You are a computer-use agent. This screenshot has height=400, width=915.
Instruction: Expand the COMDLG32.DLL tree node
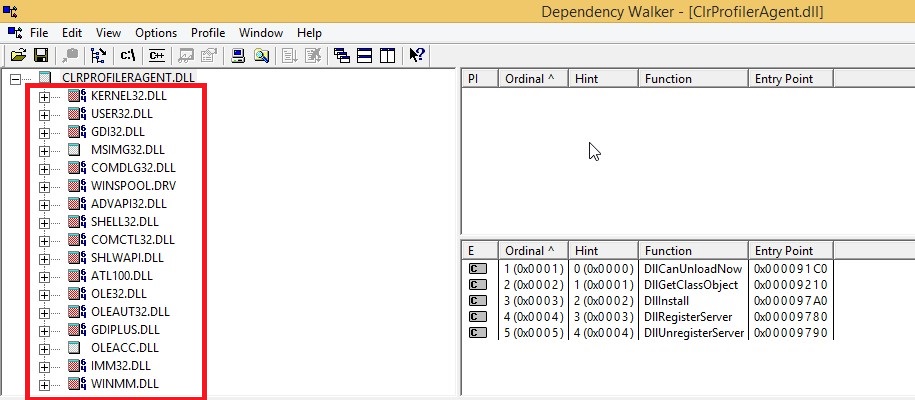[x=44, y=169]
